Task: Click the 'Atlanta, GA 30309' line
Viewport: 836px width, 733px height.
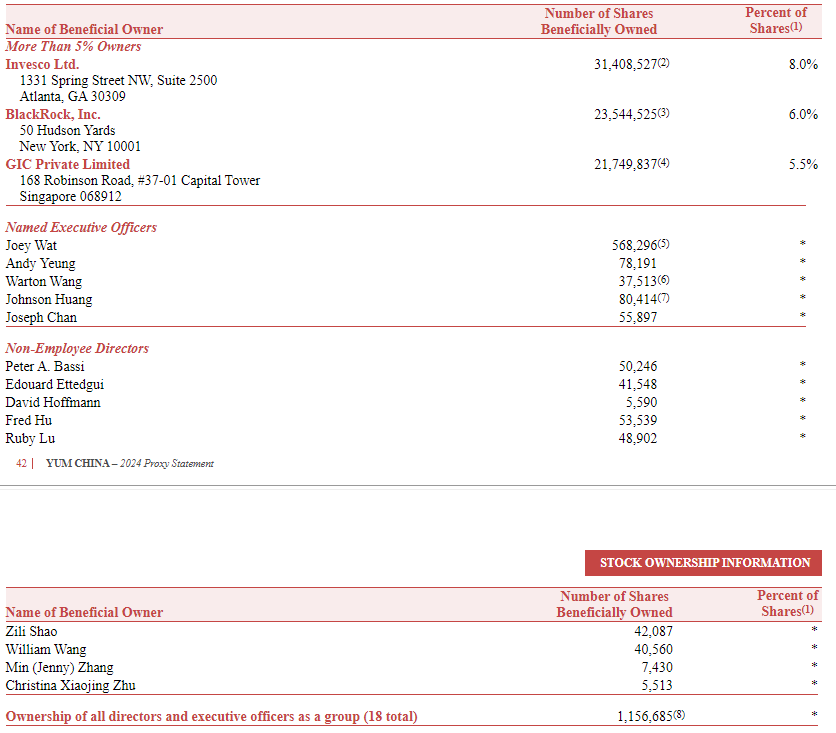Action: click(73, 96)
